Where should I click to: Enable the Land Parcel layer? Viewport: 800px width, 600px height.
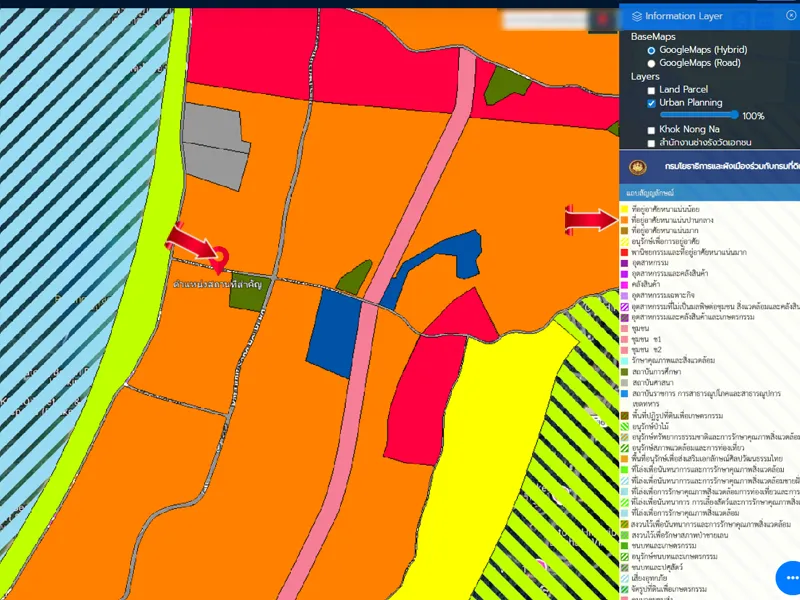pyautogui.click(x=652, y=90)
